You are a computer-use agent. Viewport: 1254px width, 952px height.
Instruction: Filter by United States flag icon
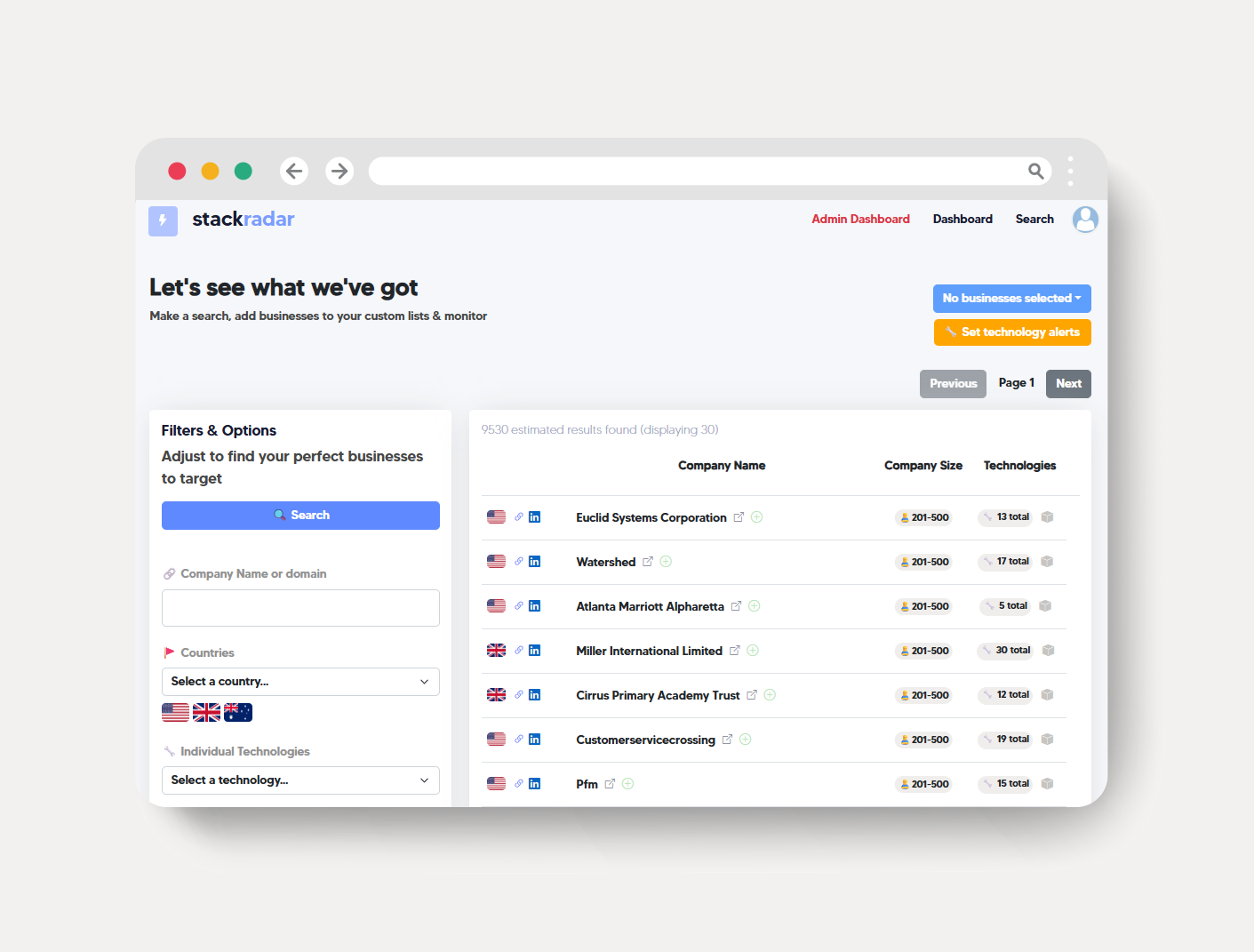coord(175,712)
